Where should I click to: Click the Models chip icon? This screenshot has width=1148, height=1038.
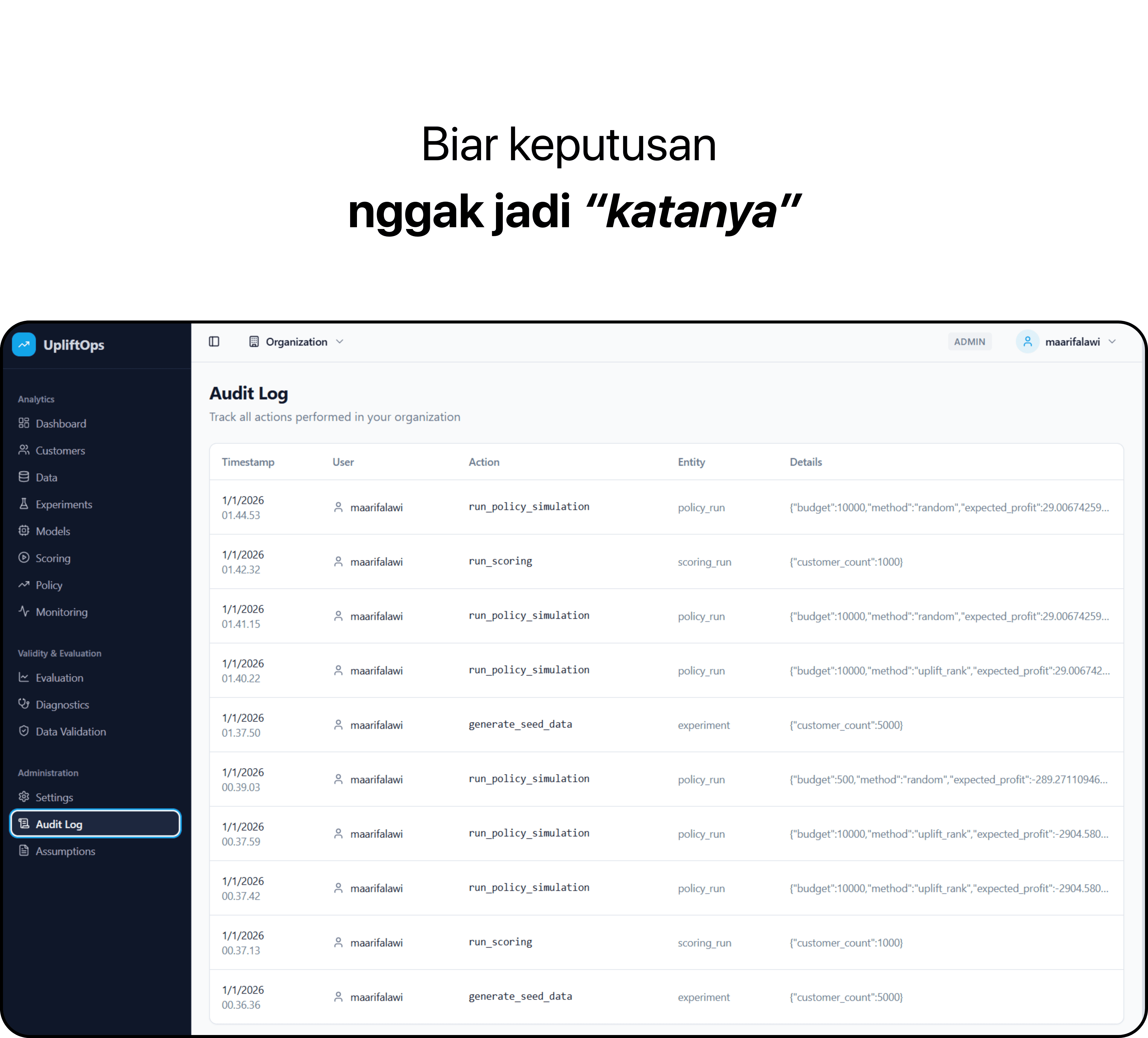coord(24,531)
